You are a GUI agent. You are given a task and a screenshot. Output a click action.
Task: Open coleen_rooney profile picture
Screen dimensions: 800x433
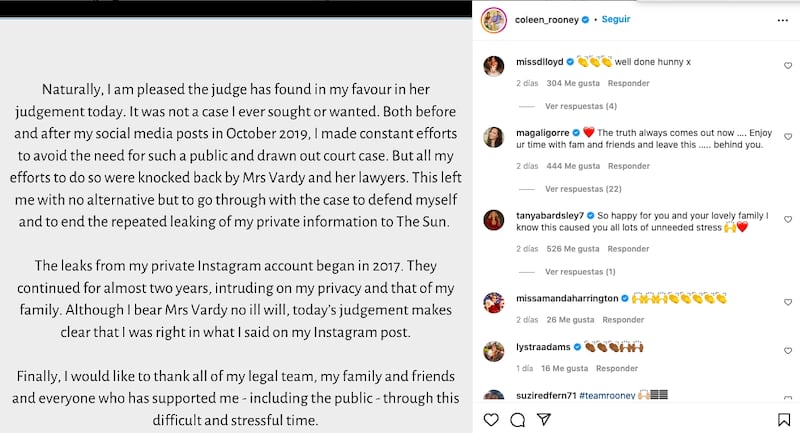(494, 20)
